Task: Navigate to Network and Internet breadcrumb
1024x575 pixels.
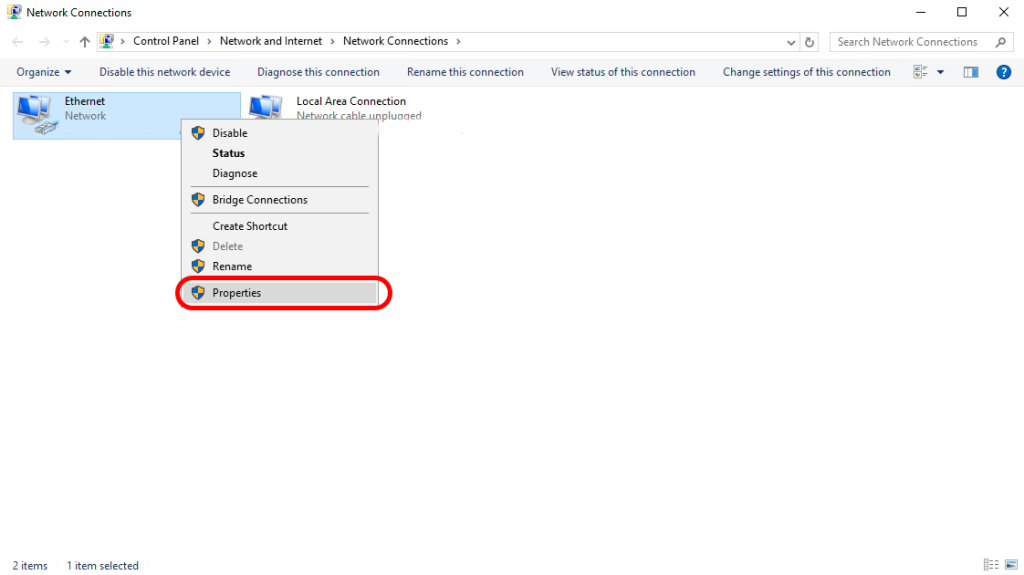Action: (x=271, y=41)
